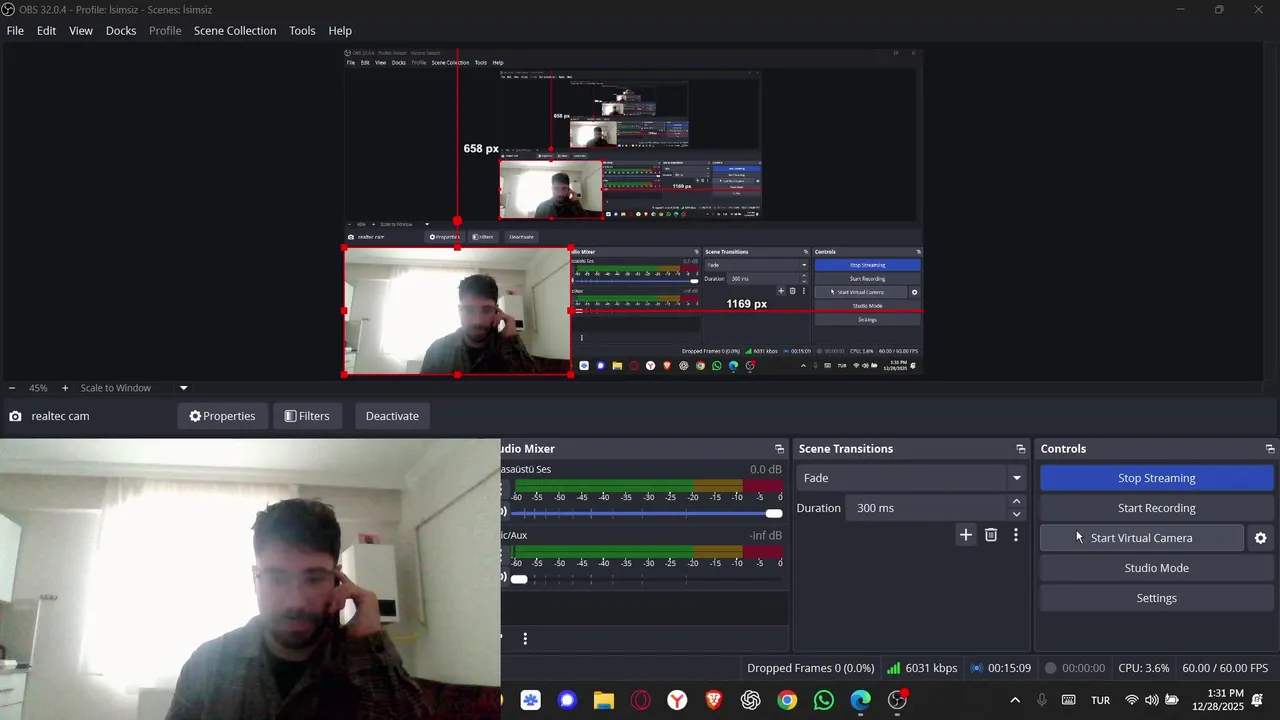Open OBS Studio from the taskbar

pyautogui.click(x=897, y=700)
